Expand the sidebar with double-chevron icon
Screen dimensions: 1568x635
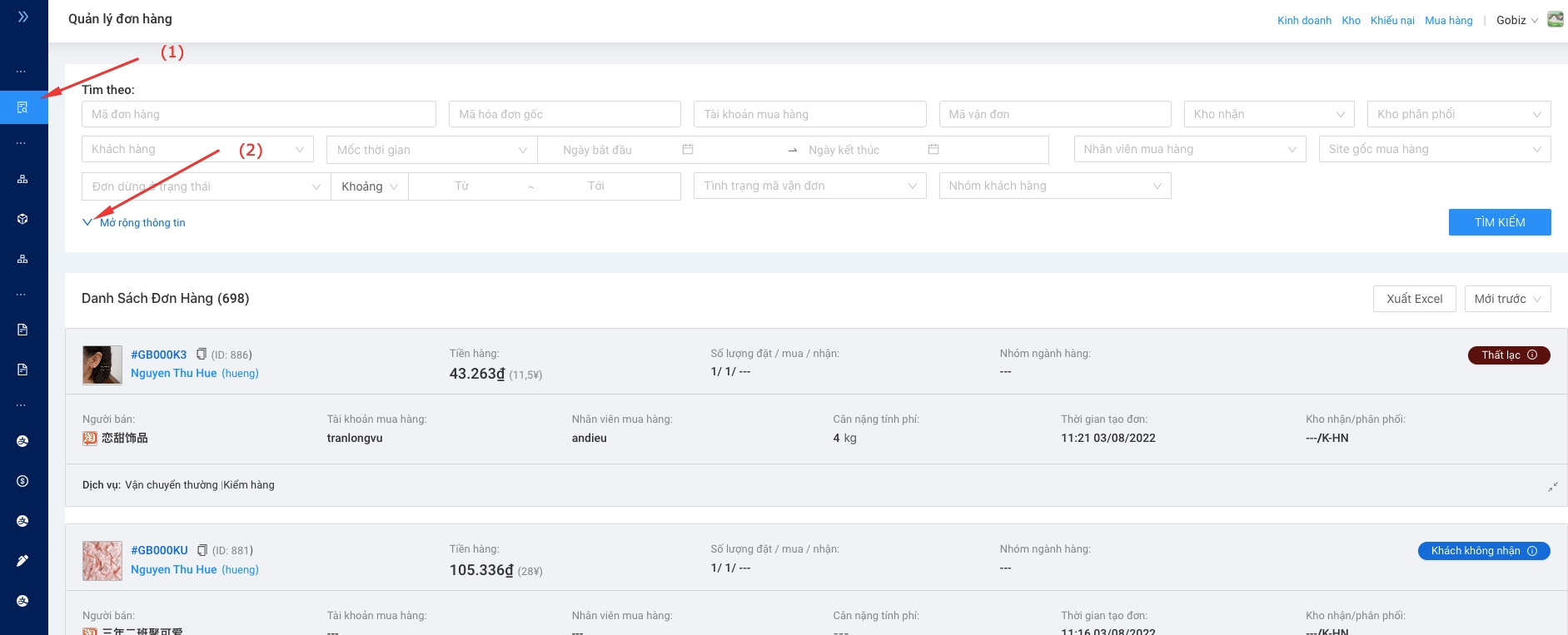pyautogui.click(x=23, y=17)
